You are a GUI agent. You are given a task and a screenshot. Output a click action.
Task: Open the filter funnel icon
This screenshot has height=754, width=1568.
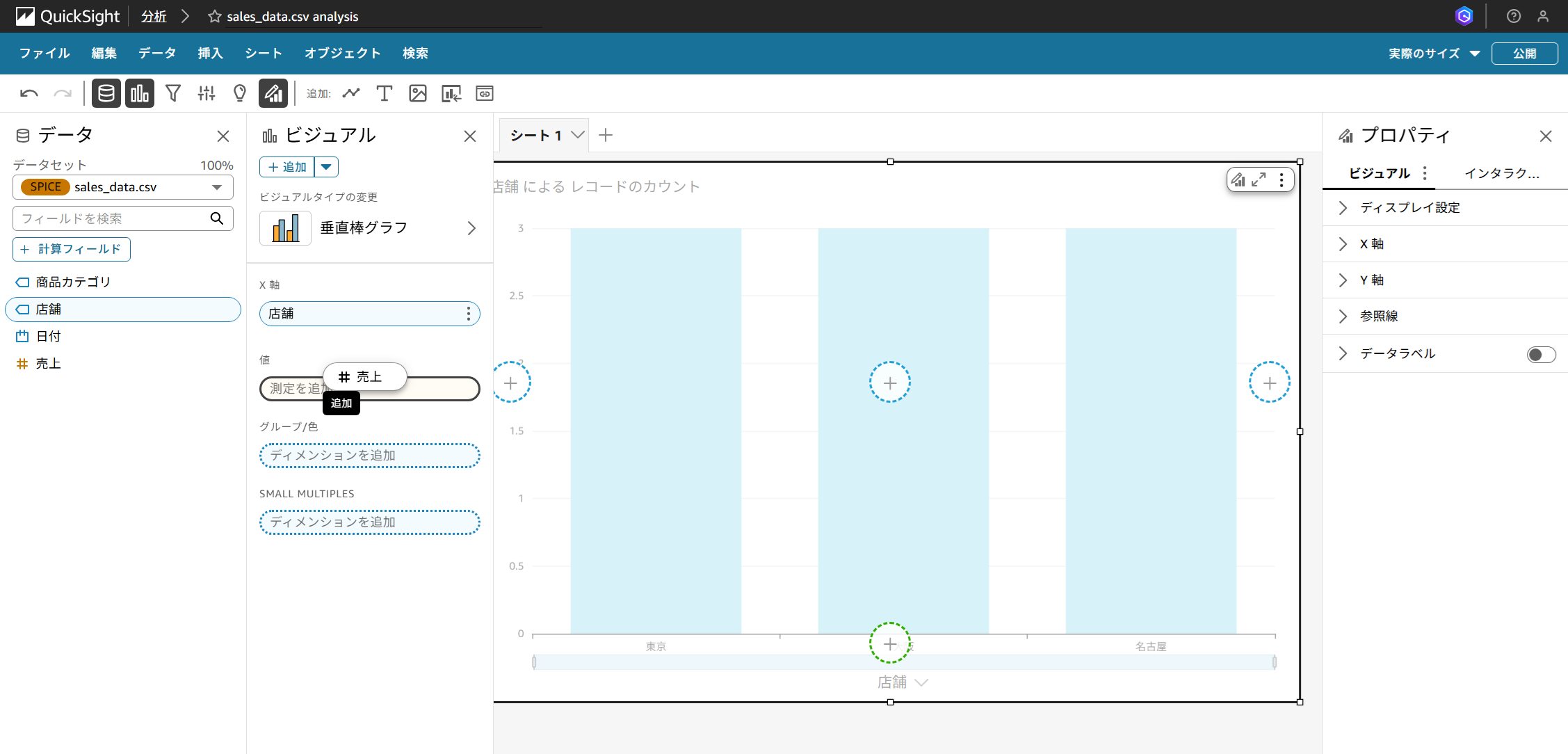coord(173,93)
